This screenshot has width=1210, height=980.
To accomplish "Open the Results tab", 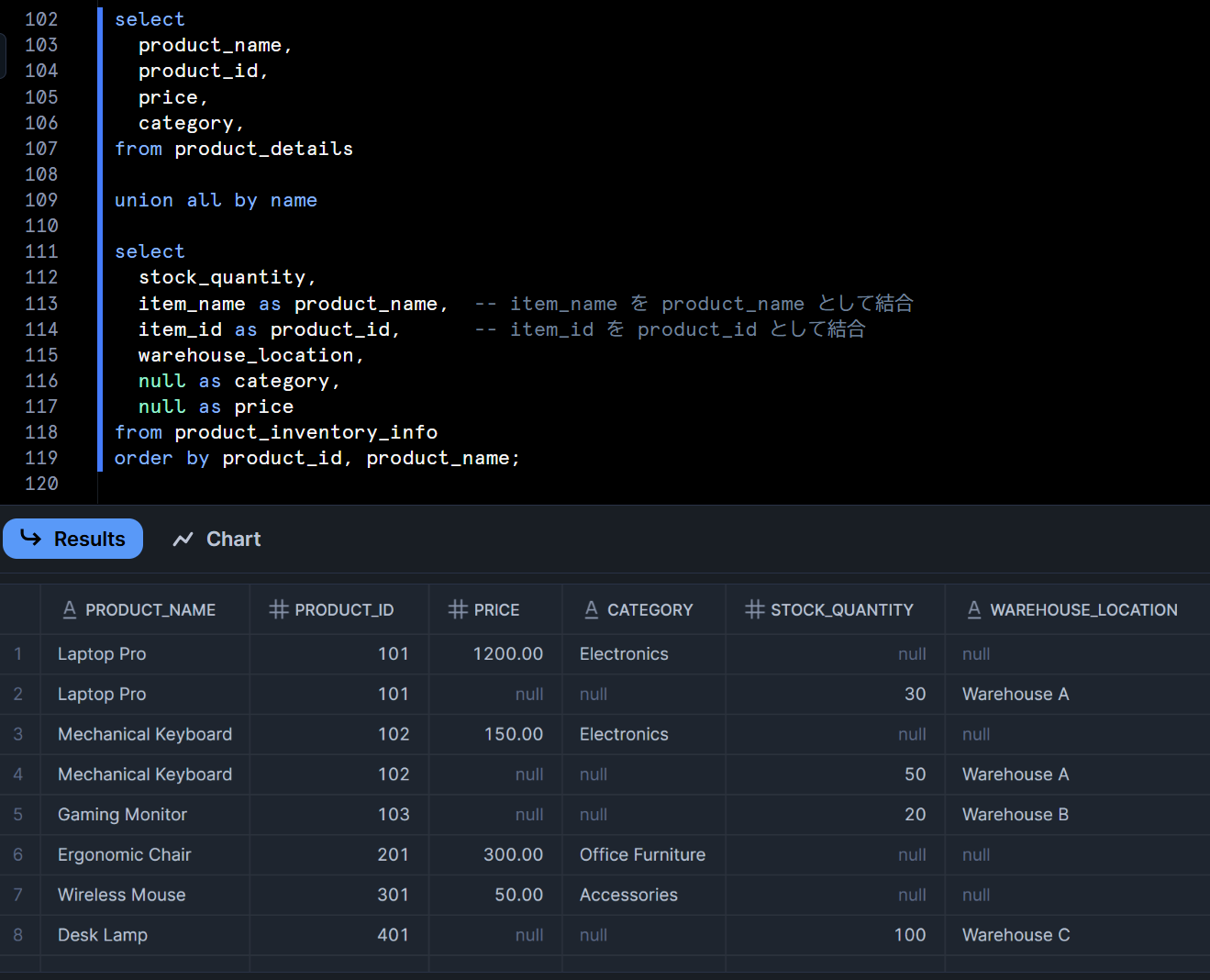I will (x=72, y=539).
